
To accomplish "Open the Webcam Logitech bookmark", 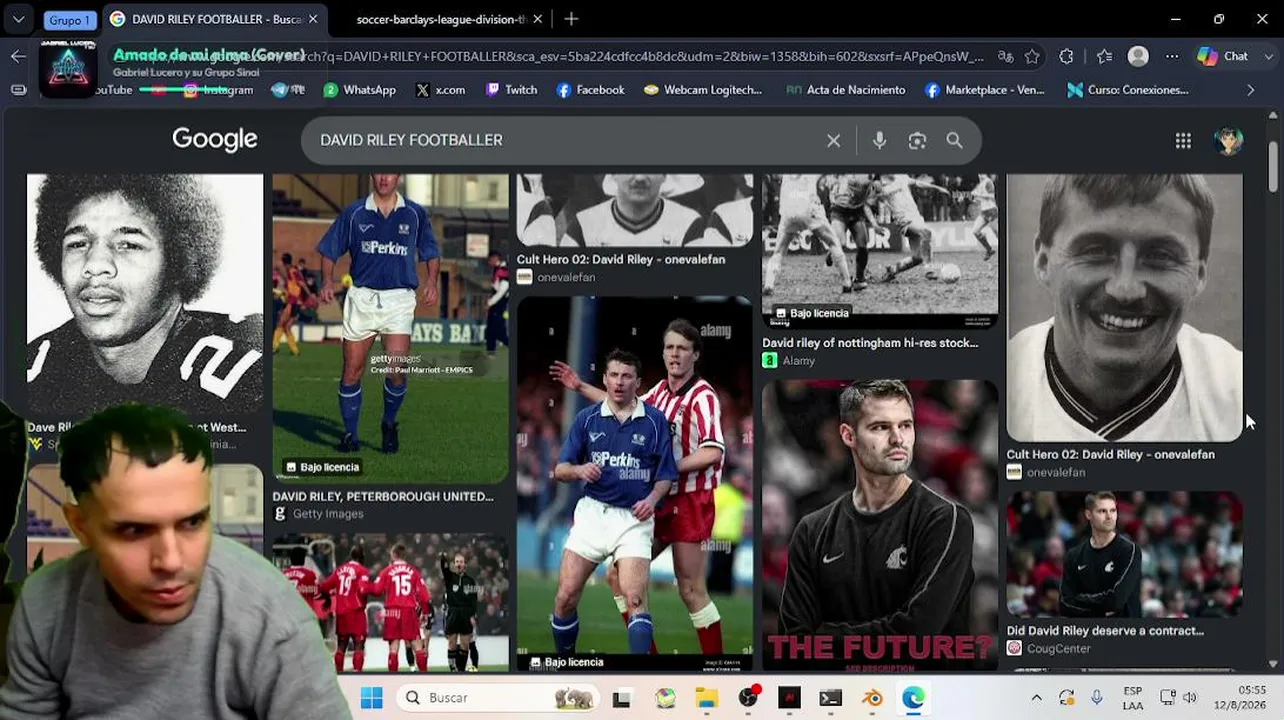I will (x=702, y=90).
